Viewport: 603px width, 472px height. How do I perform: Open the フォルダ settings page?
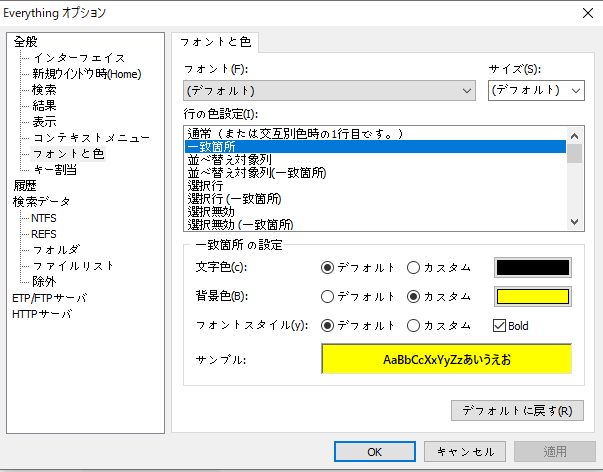pyautogui.click(x=56, y=250)
